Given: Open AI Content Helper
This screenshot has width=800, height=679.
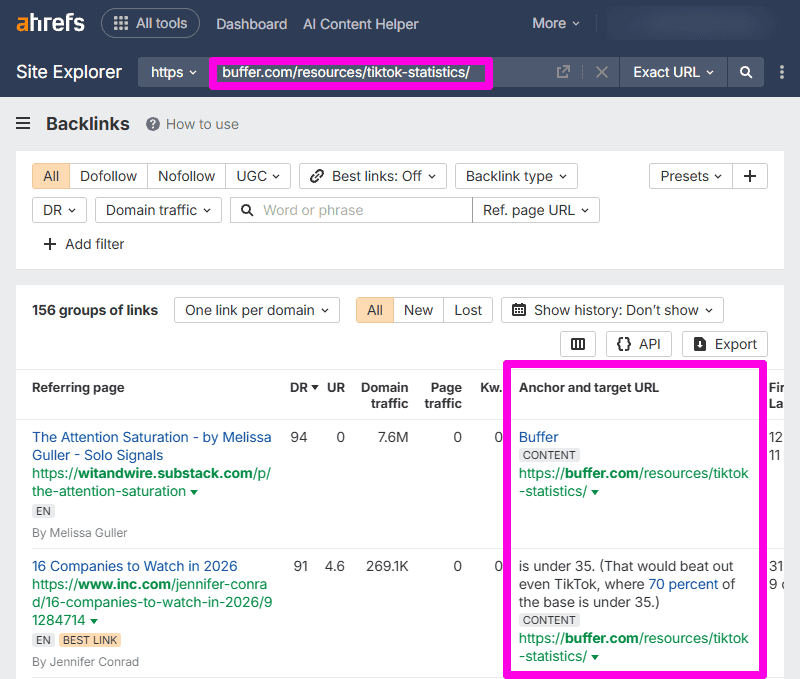Looking at the screenshot, I should click(361, 24).
